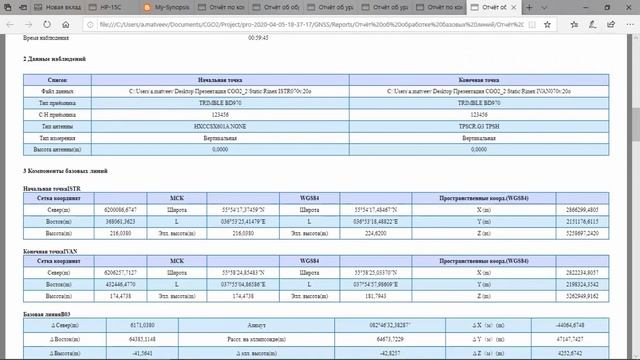Screen dimensions: 640x360
Task: Select baseline delta east 64385,1148
Action: tap(142, 339)
